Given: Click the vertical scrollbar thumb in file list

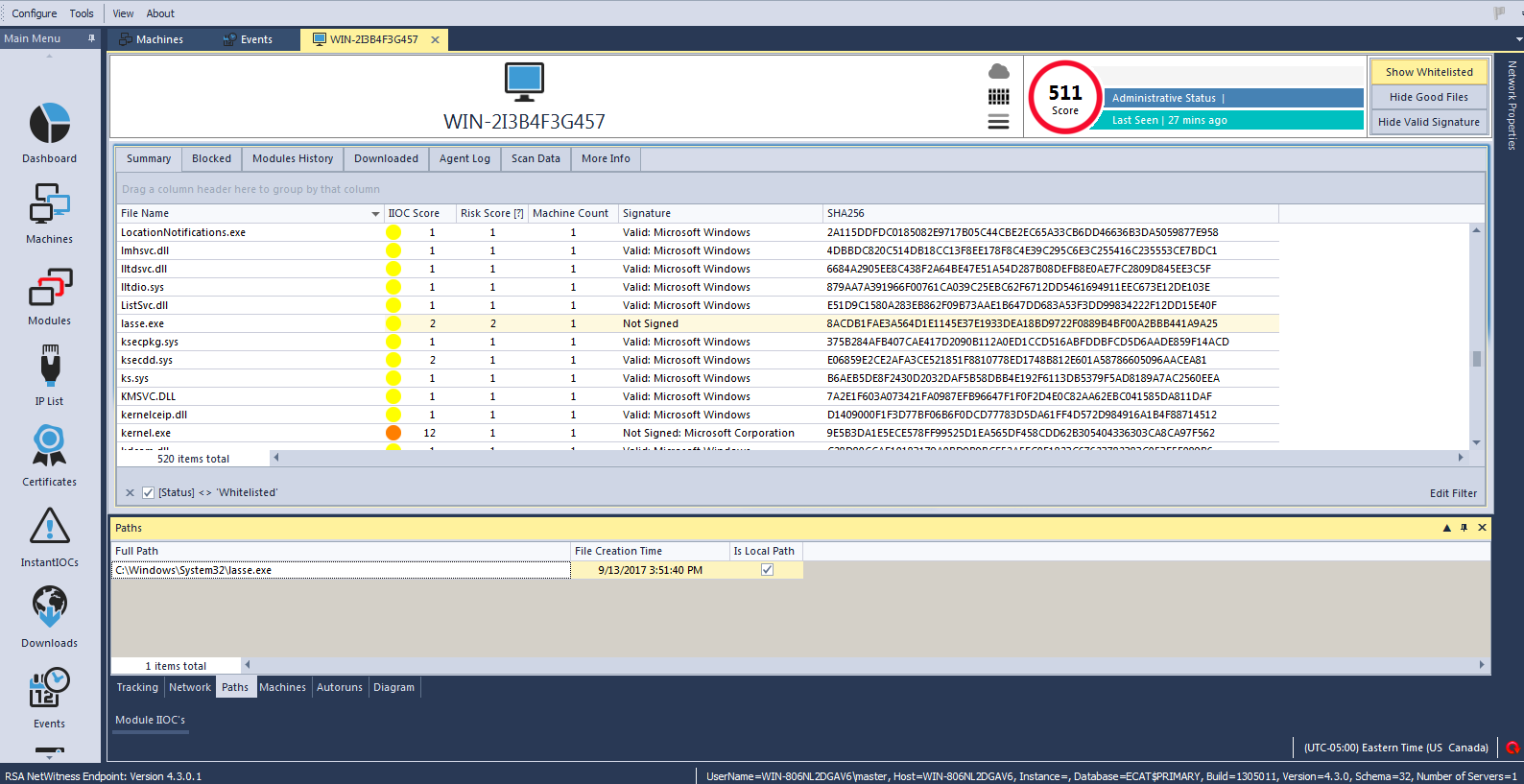Looking at the screenshot, I should pyautogui.click(x=1476, y=359).
